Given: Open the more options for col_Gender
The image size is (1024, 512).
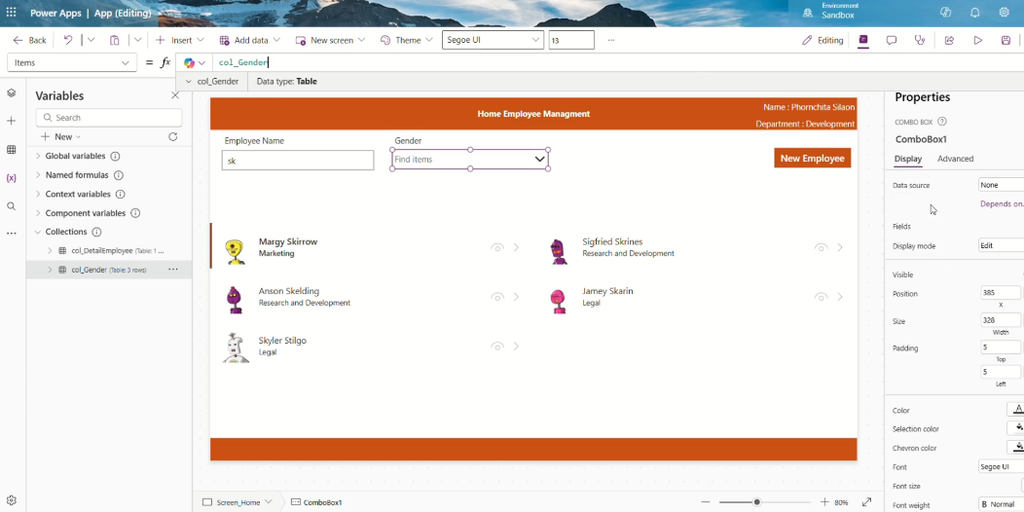Looking at the screenshot, I should (173, 269).
